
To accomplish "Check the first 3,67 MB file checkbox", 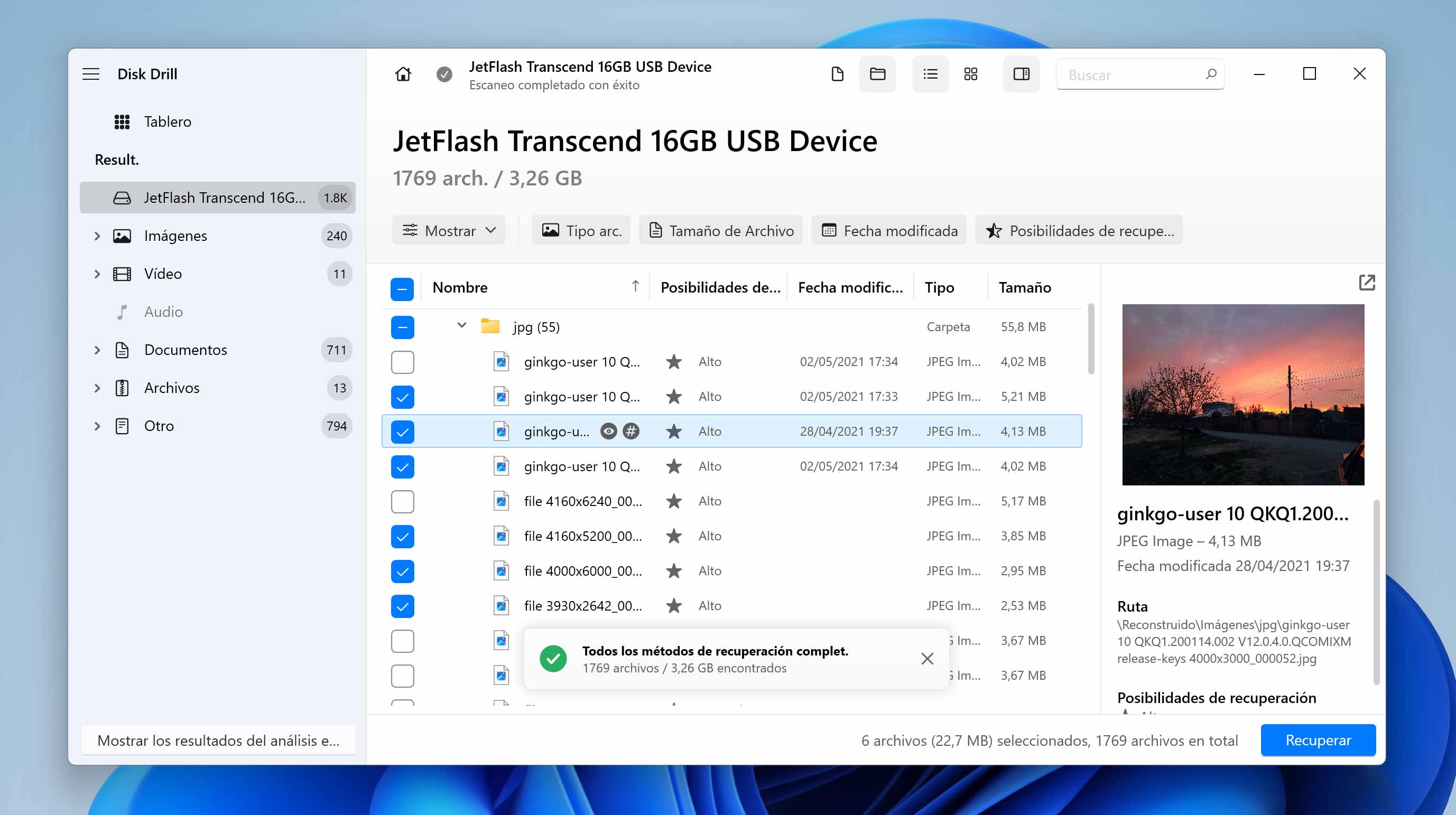I will pyautogui.click(x=402, y=642).
